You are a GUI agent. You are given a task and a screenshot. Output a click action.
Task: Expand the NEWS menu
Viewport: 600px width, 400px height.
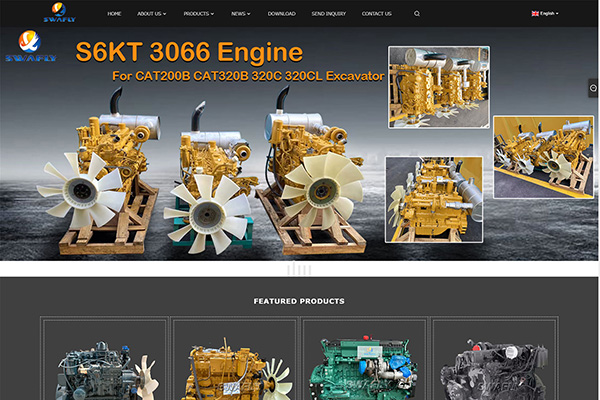(x=240, y=14)
